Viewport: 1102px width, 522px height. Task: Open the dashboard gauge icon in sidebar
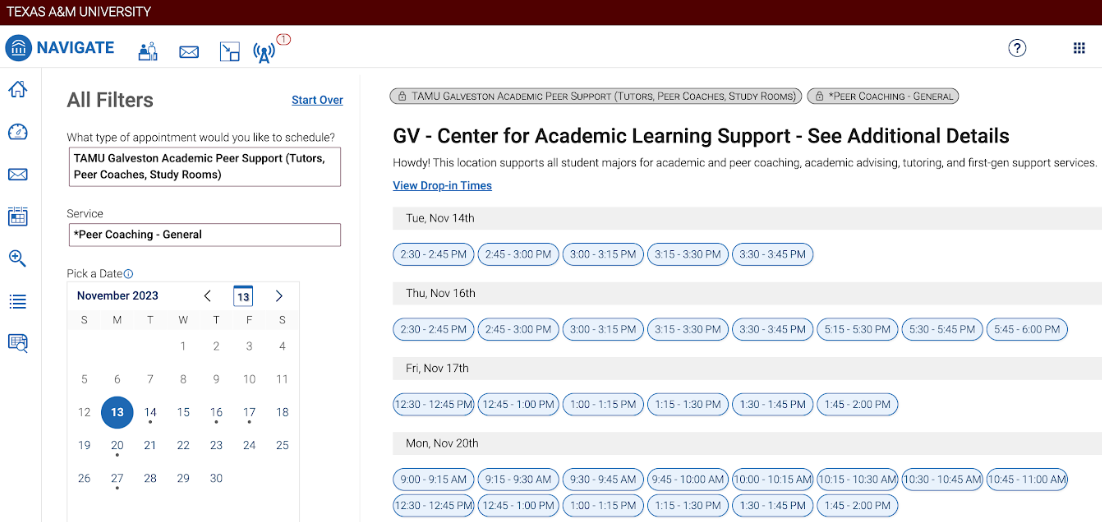[x=18, y=131]
